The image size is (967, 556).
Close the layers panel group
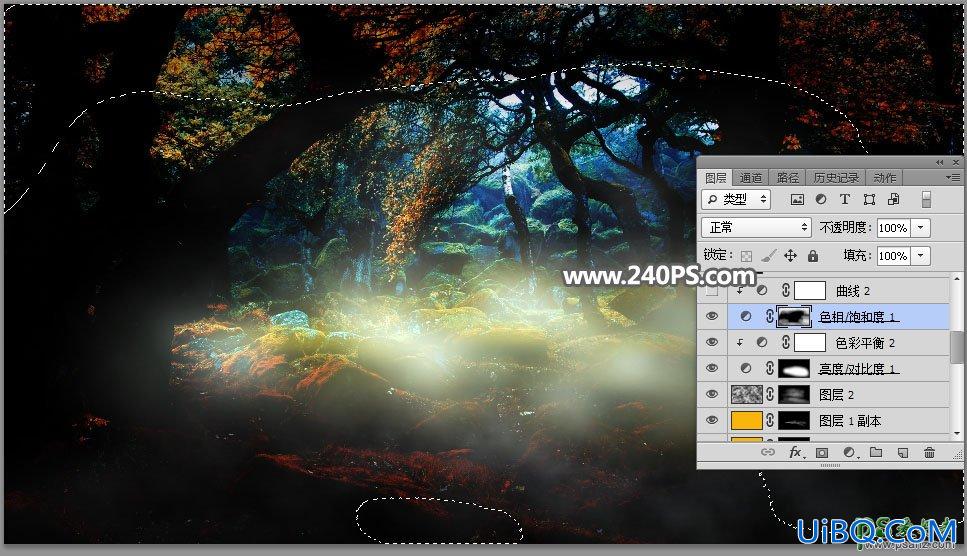956,163
